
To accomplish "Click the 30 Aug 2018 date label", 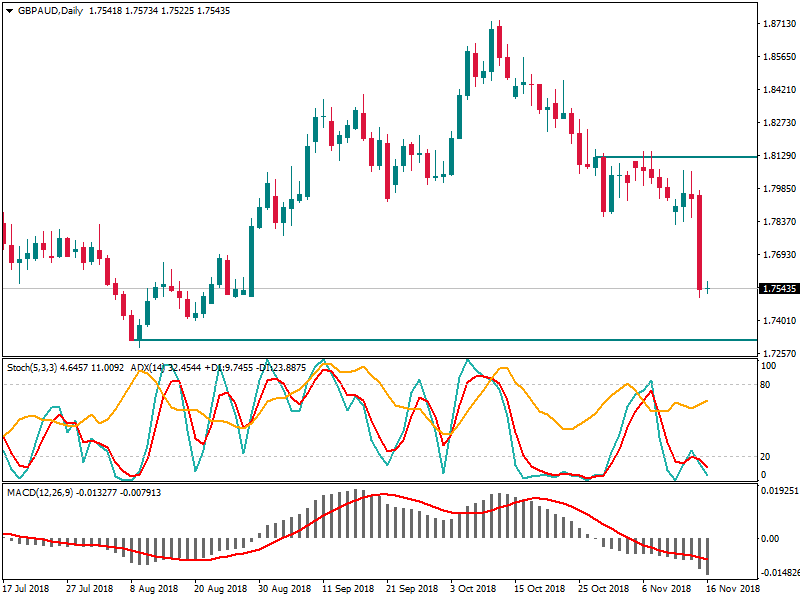I will pos(284,589).
